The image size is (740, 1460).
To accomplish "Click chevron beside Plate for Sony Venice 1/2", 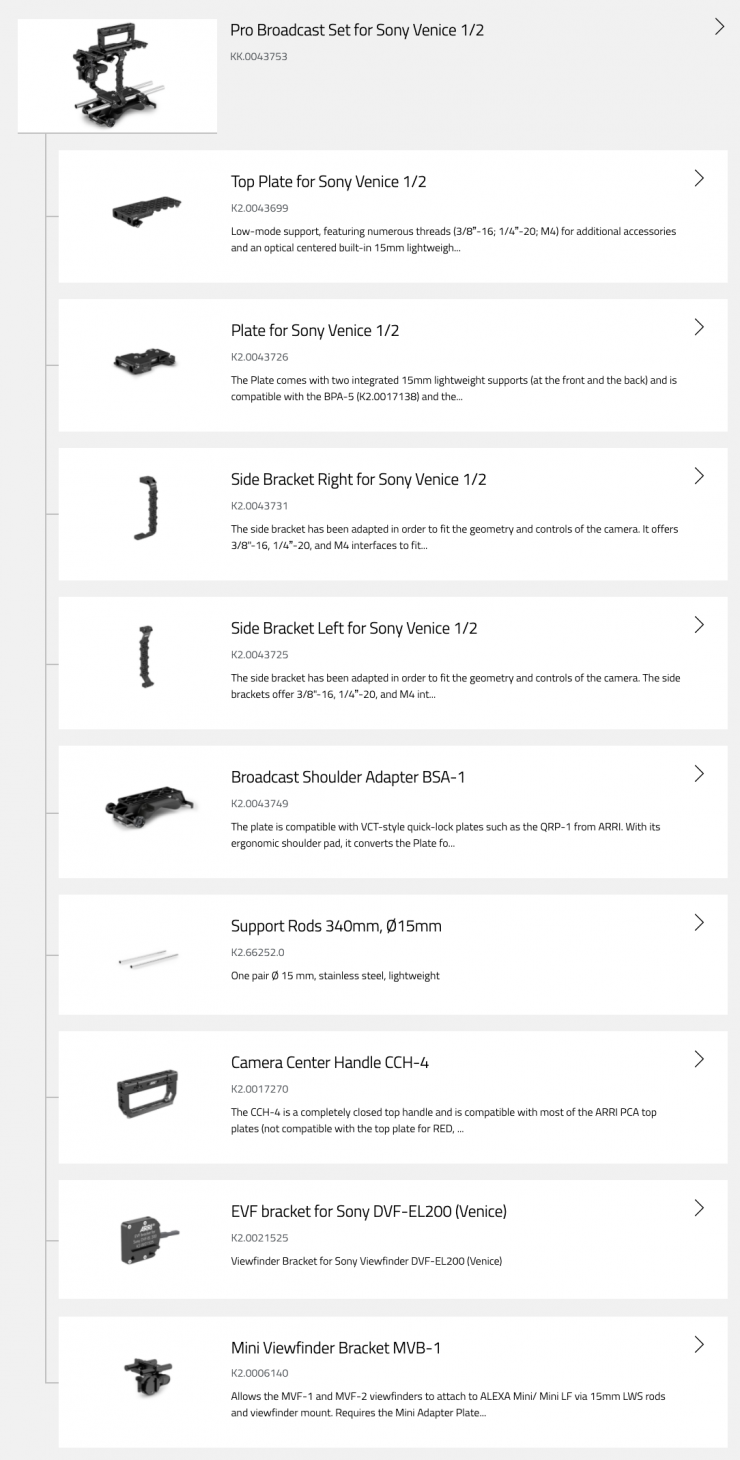I will [699, 327].
